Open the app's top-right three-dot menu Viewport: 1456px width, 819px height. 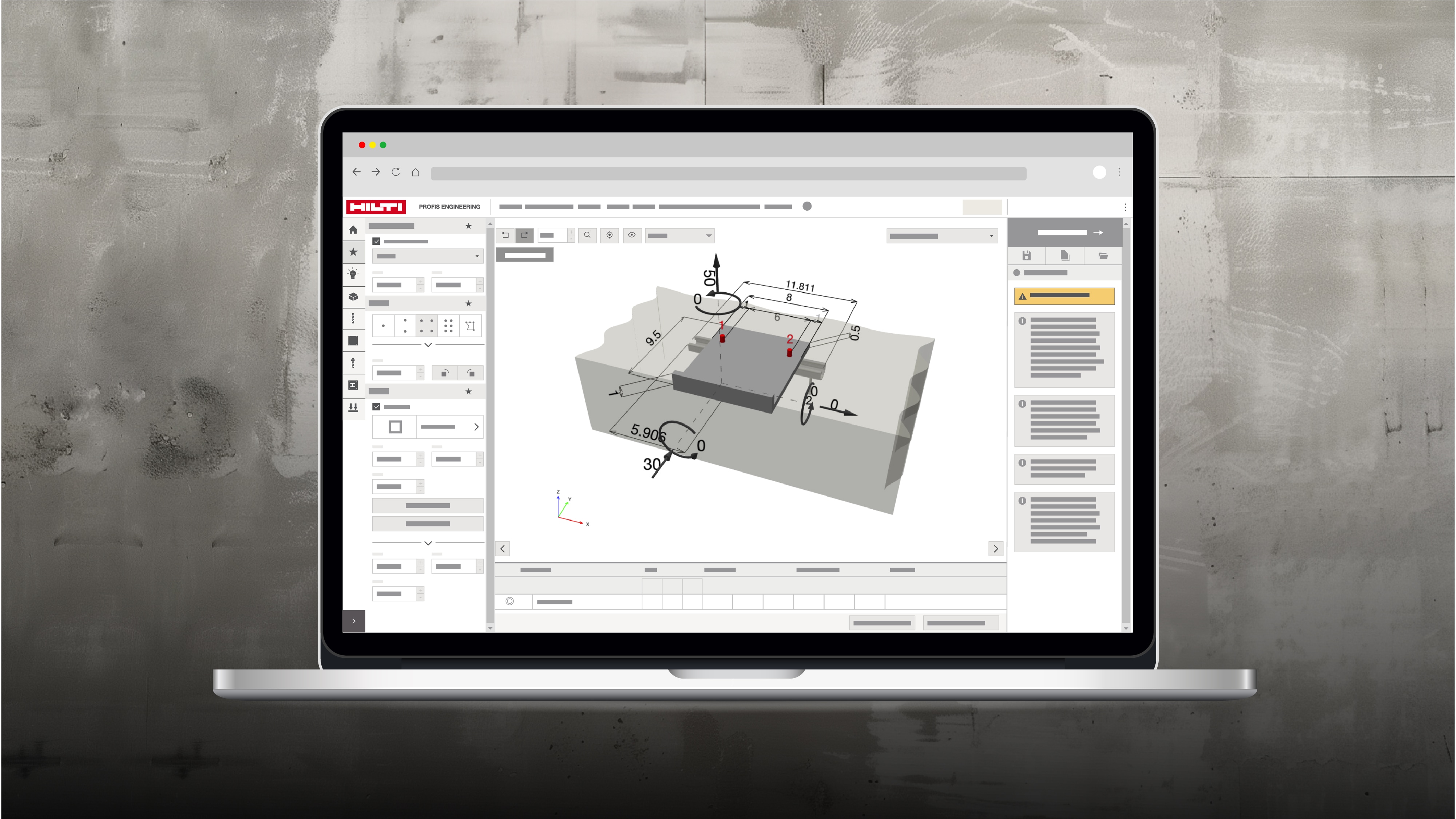pyautogui.click(x=1125, y=207)
